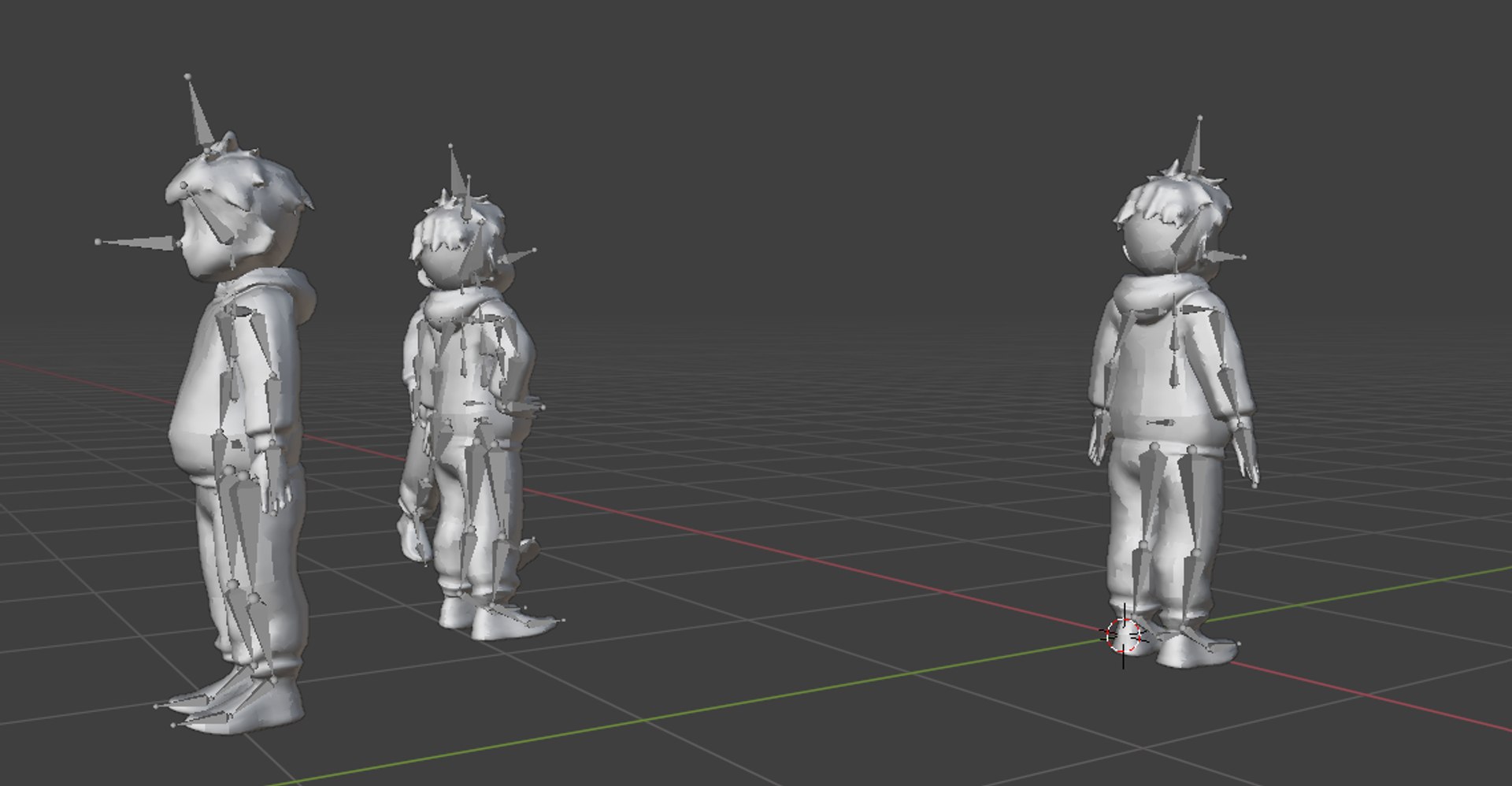Click the 3D cursor by the right character's feet
Image resolution: width=1512 pixels, height=786 pixels.
point(1124,636)
